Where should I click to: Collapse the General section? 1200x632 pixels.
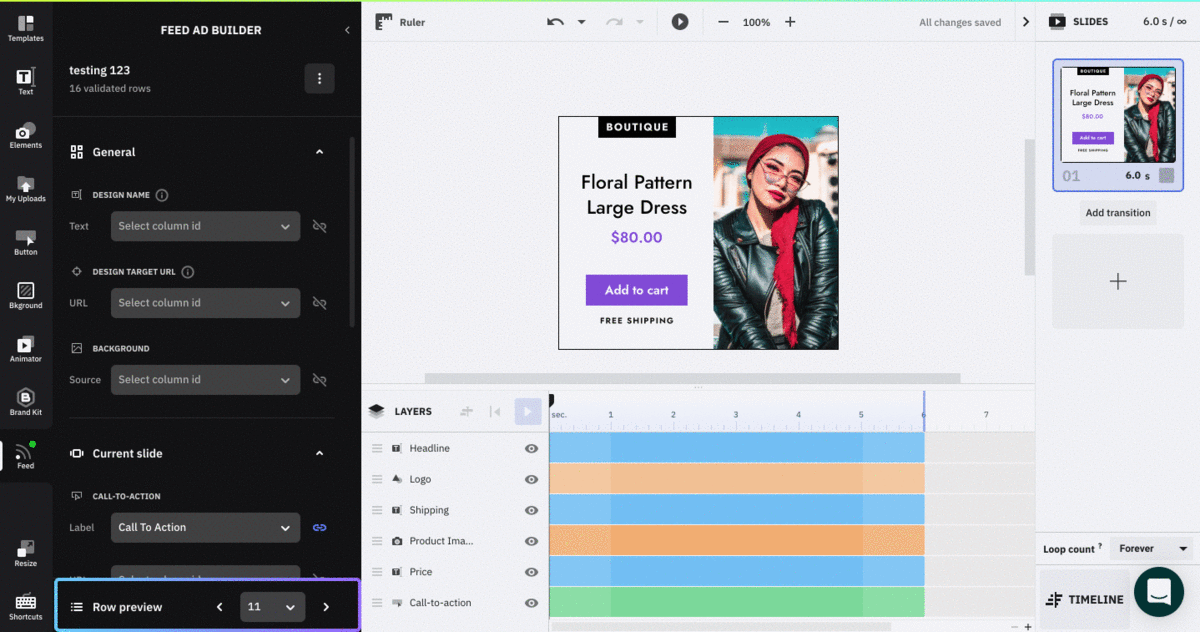click(x=319, y=151)
